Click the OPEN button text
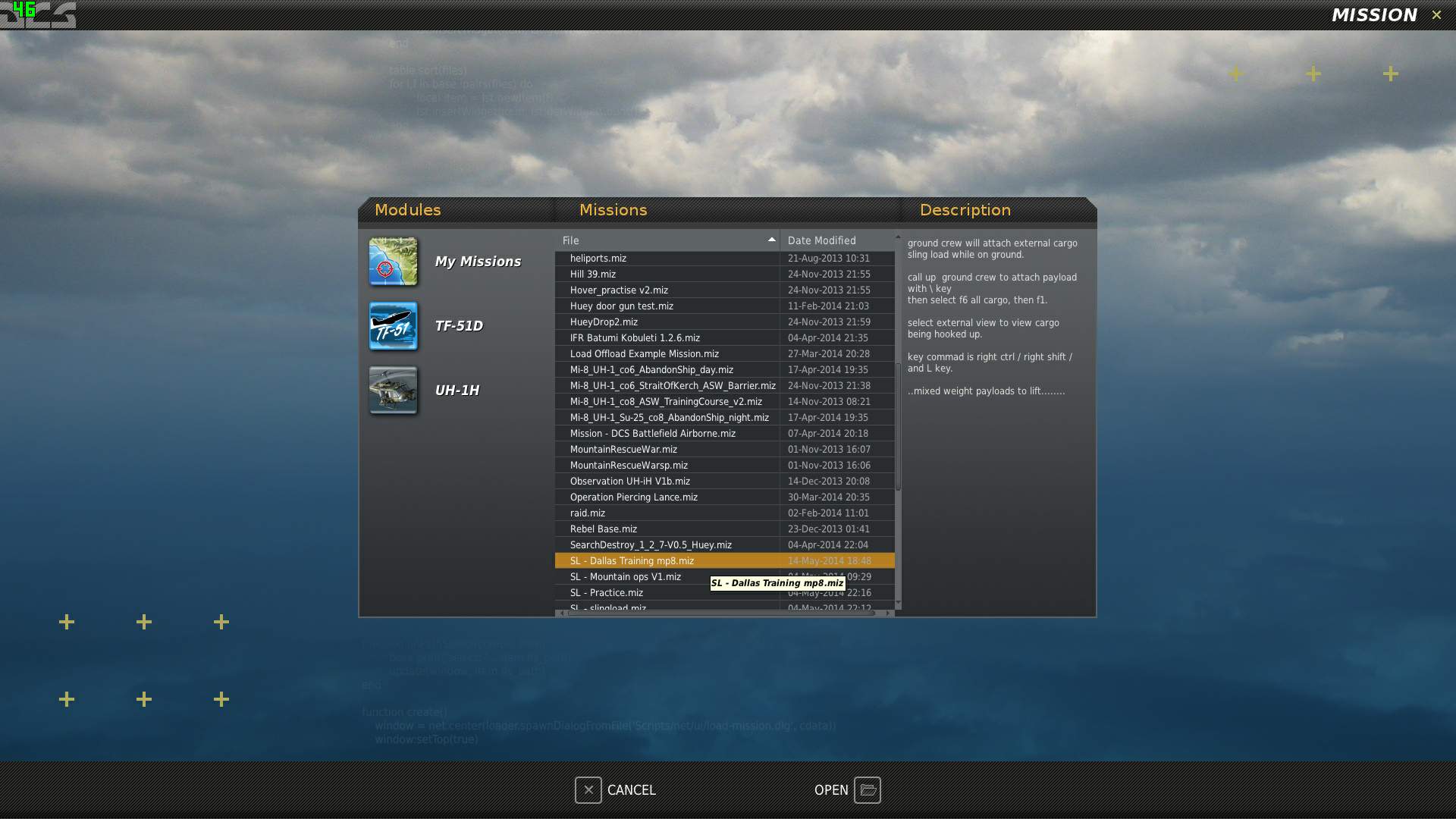 point(831,790)
